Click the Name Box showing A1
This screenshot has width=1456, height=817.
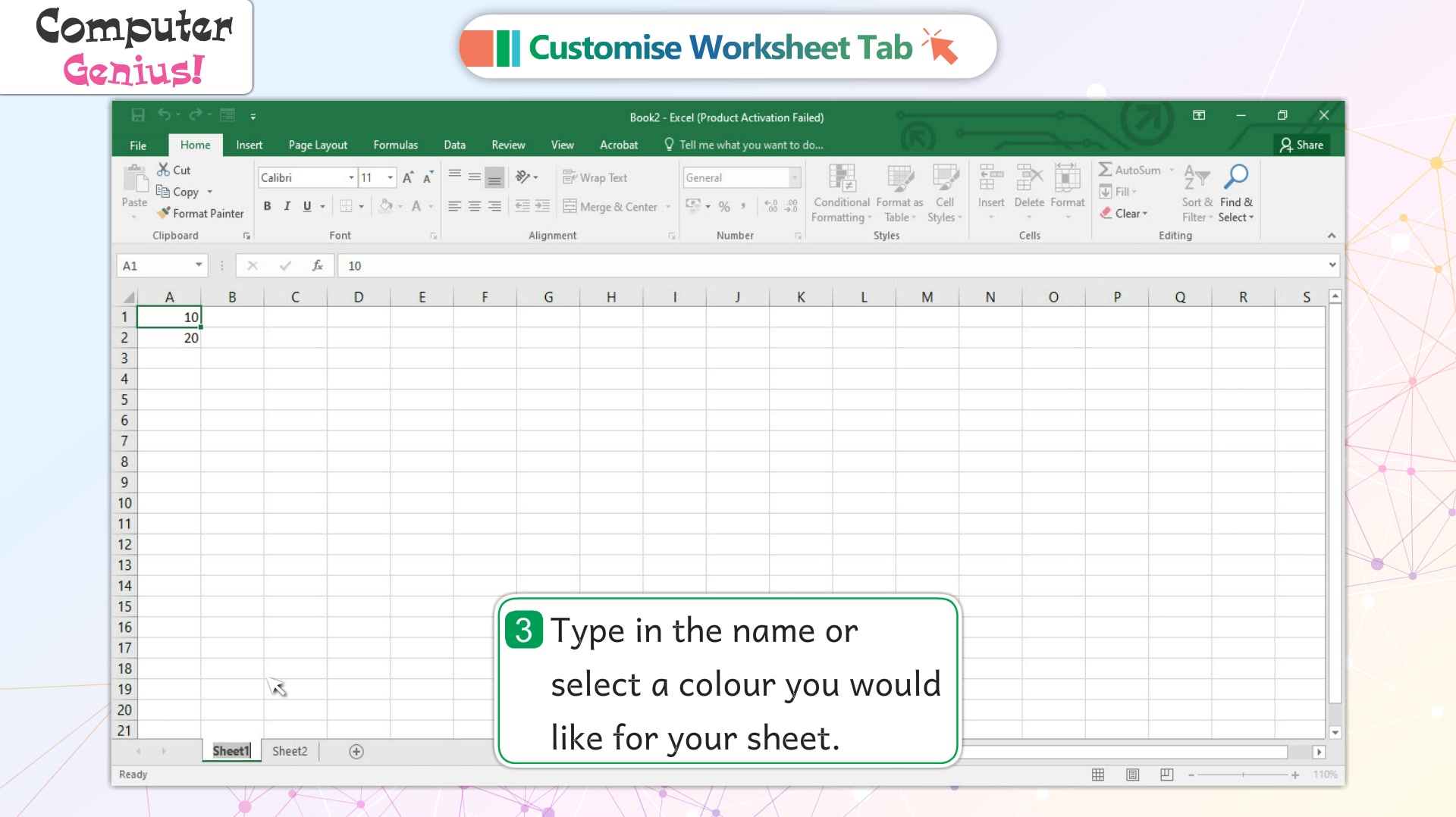161,265
